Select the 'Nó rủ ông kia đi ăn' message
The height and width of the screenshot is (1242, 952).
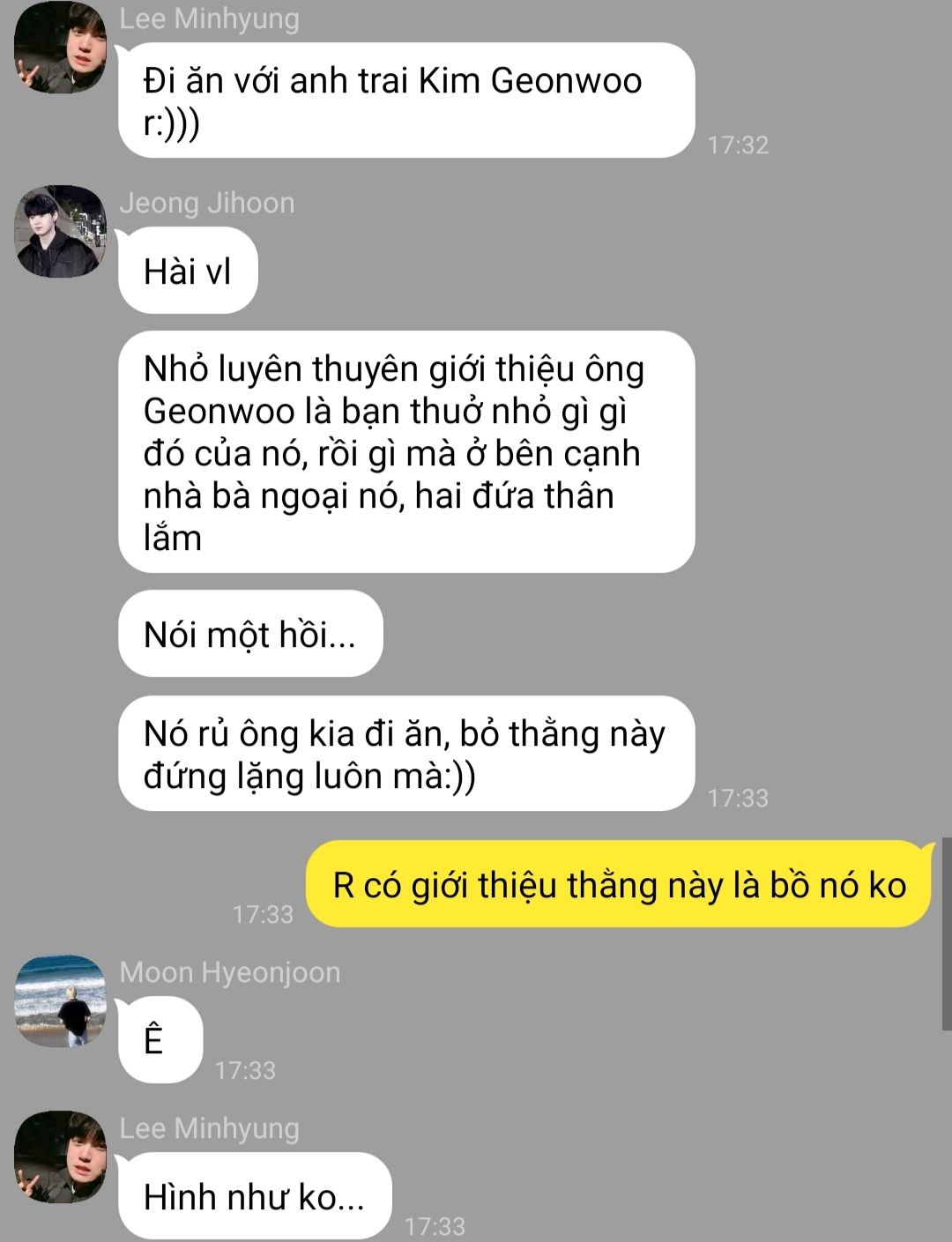406,754
